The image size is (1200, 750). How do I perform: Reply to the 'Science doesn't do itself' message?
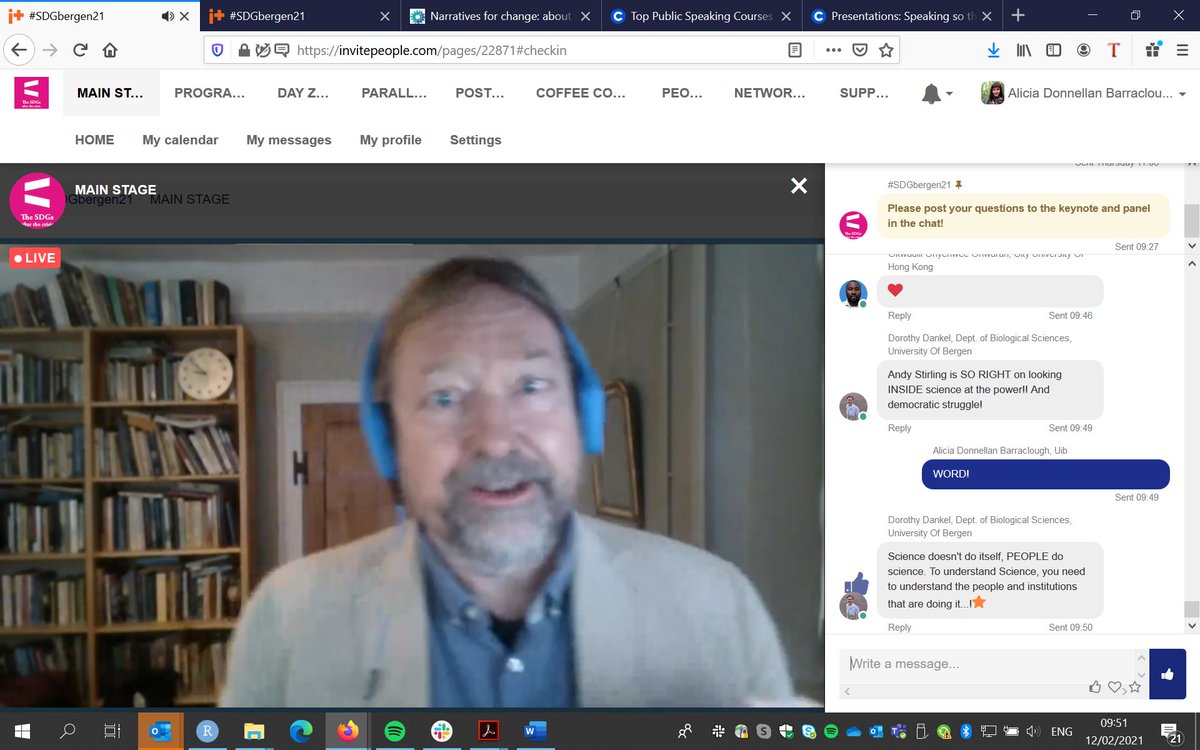point(899,627)
